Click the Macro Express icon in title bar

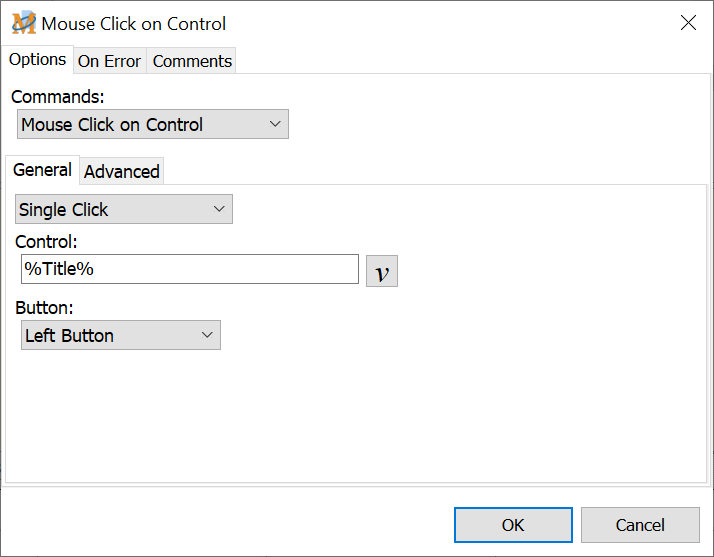coord(23,23)
